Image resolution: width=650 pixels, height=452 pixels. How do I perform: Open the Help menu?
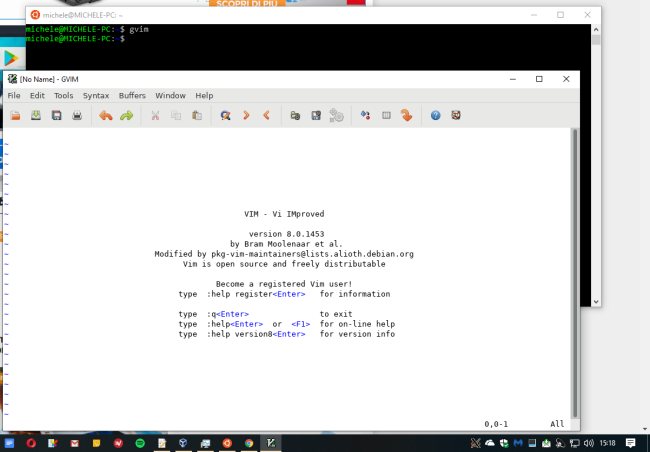click(x=204, y=95)
